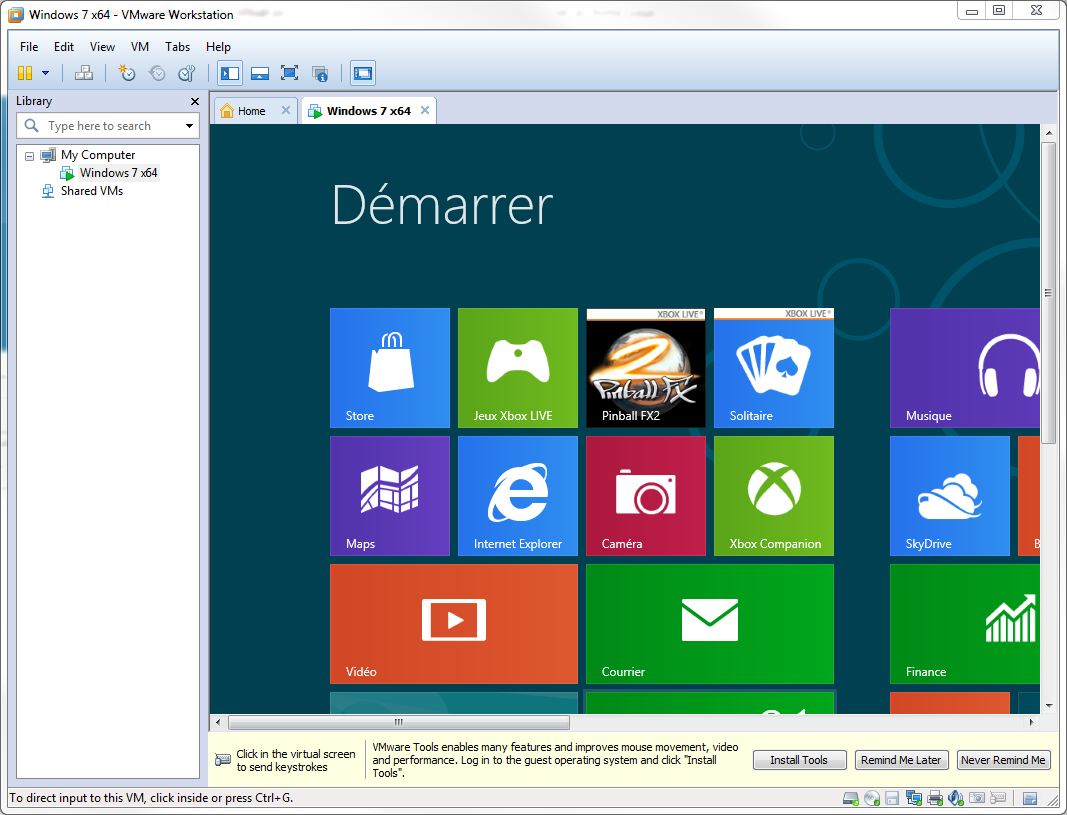Open the Xbox Companion tile
Viewport: 1067px width, 815px height.
point(774,496)
